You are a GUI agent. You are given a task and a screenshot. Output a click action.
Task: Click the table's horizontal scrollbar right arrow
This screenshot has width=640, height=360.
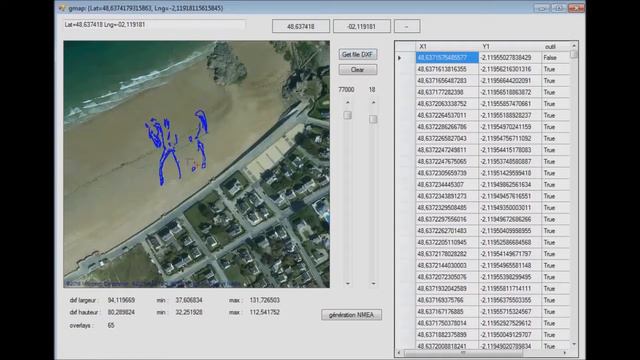pyautogui.click(x=565, y=353)
